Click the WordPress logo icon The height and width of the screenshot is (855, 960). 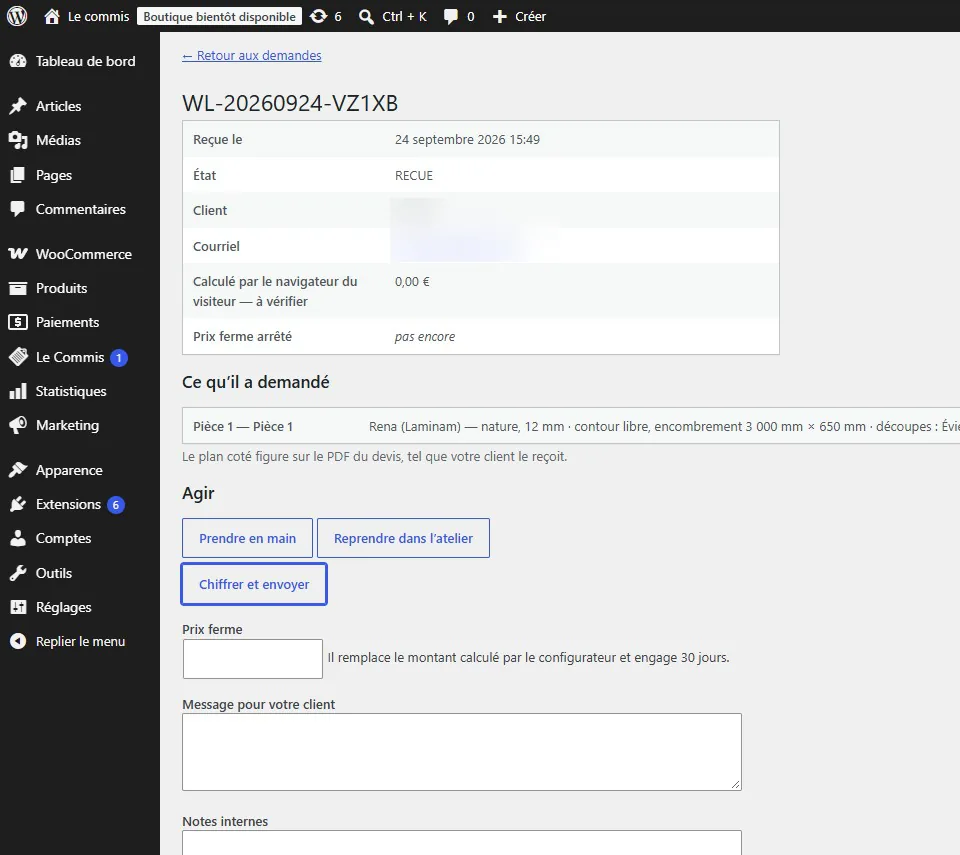17,16
